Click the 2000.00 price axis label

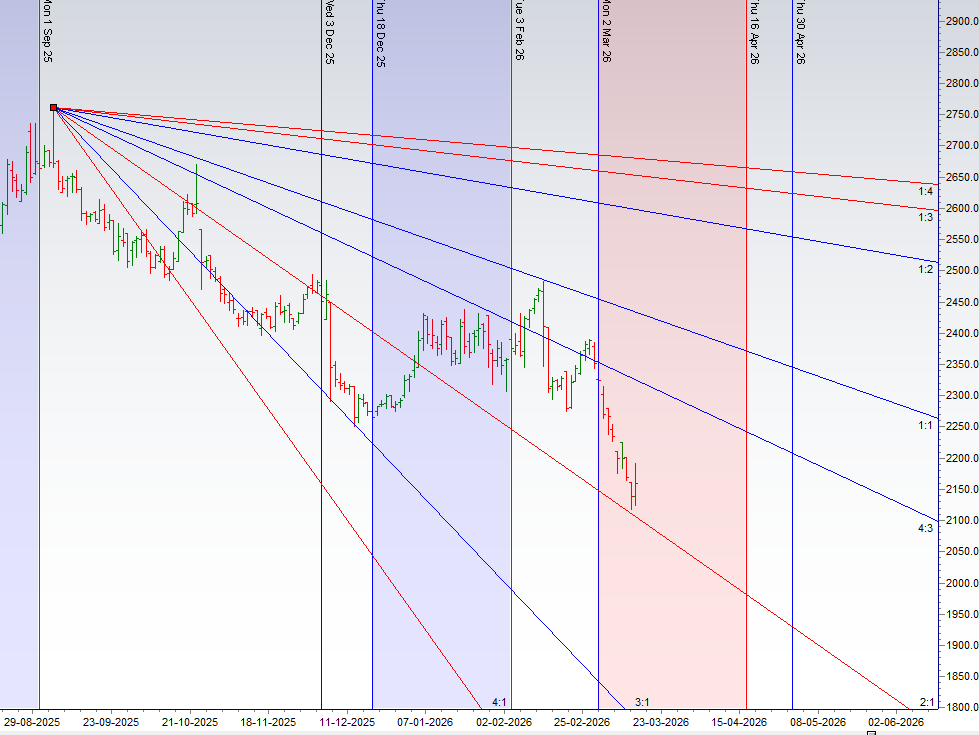(960, 583)
